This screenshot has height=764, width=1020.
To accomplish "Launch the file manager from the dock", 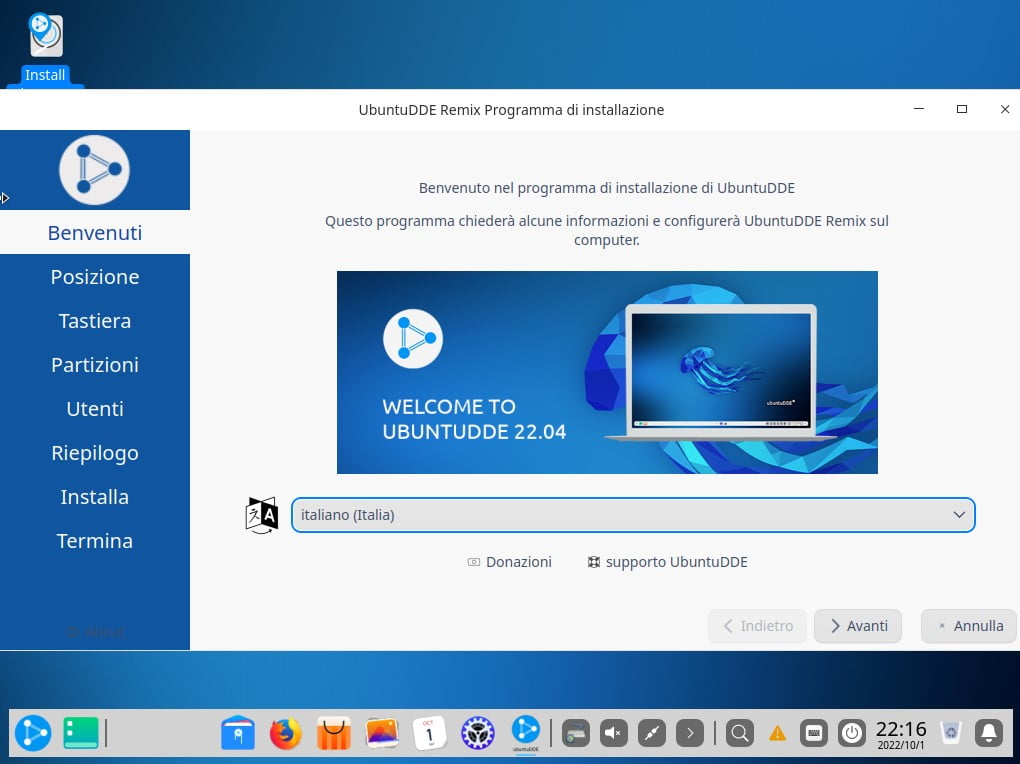I will tap(238, 733).
